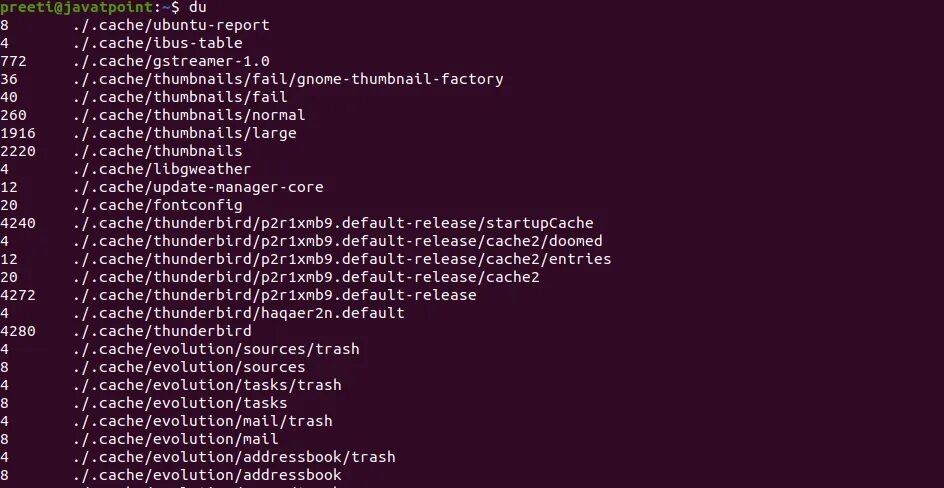Click the du command text
This screenshot has width=944, height=488.
[197, 8]
